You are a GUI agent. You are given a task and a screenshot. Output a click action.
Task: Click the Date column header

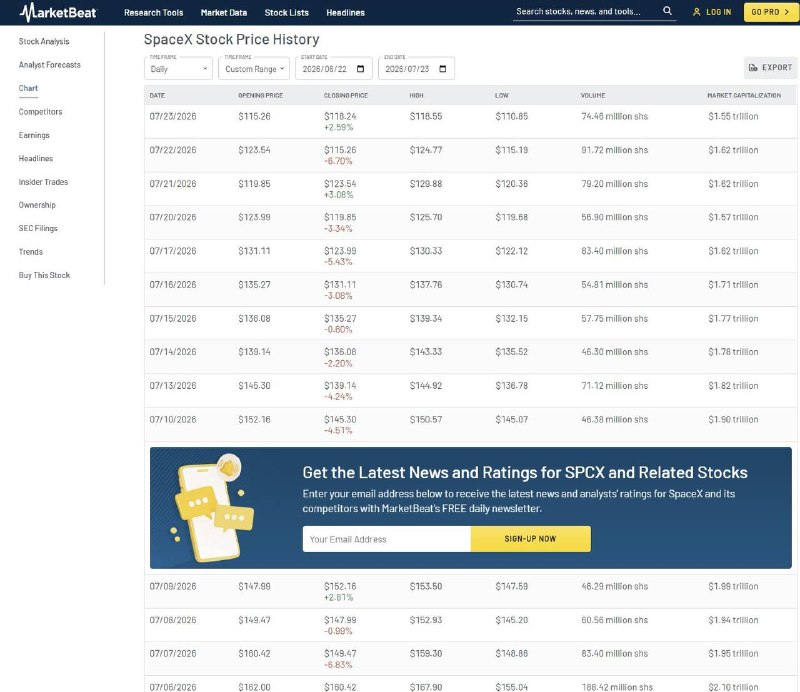157,95
